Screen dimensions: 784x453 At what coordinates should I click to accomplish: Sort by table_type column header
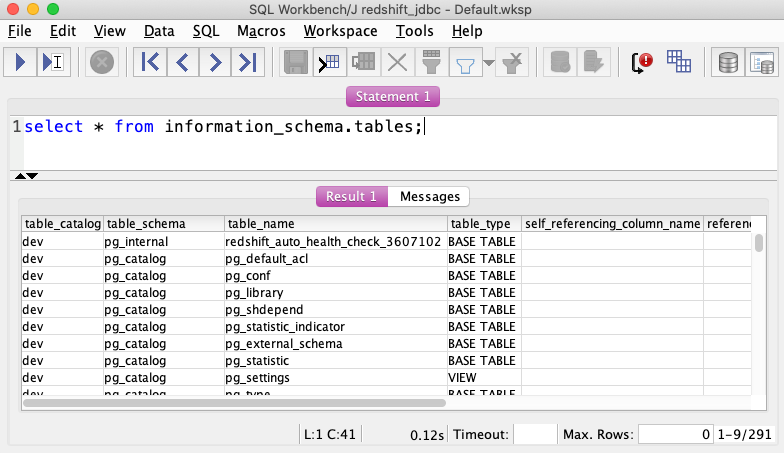pos(484,224)
